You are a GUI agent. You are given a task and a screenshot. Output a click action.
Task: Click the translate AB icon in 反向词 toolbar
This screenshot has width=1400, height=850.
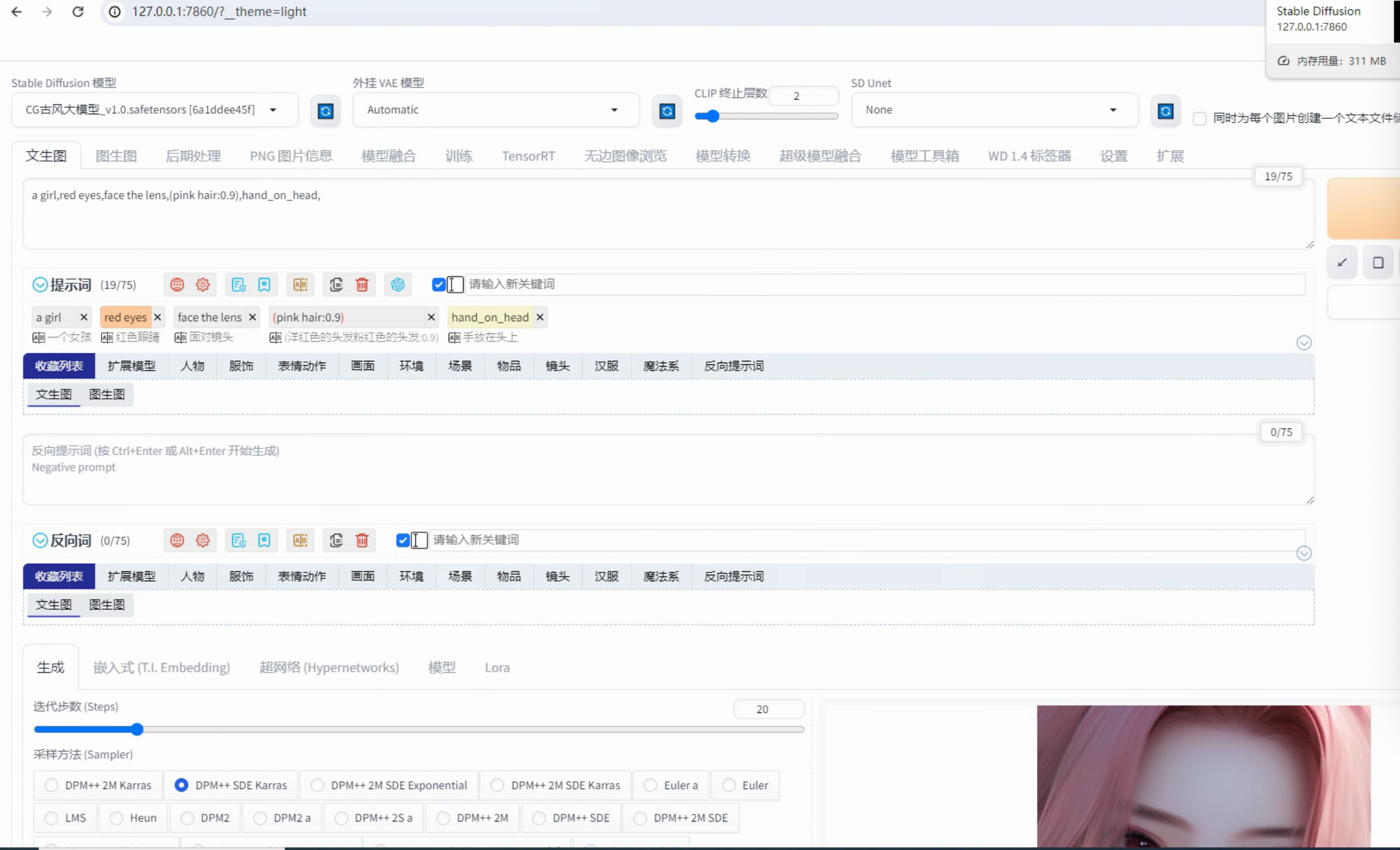click(x=300, y=540)
